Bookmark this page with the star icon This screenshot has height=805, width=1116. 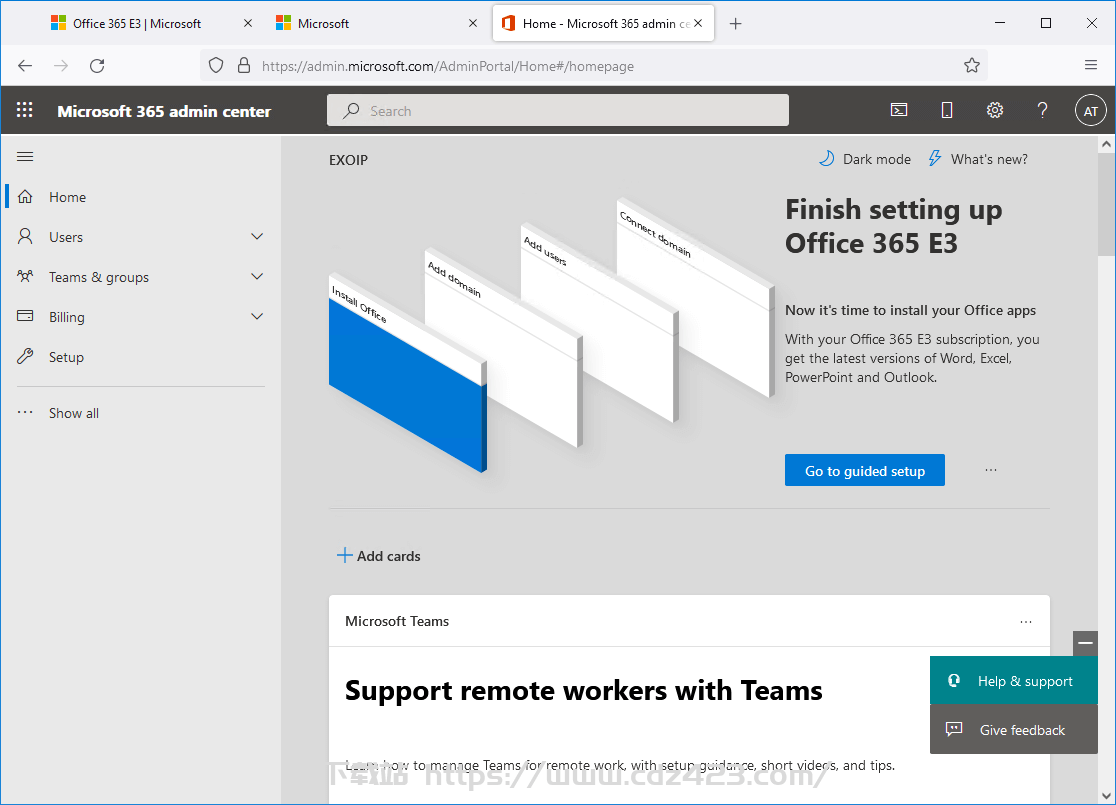(x=972, y=65)
